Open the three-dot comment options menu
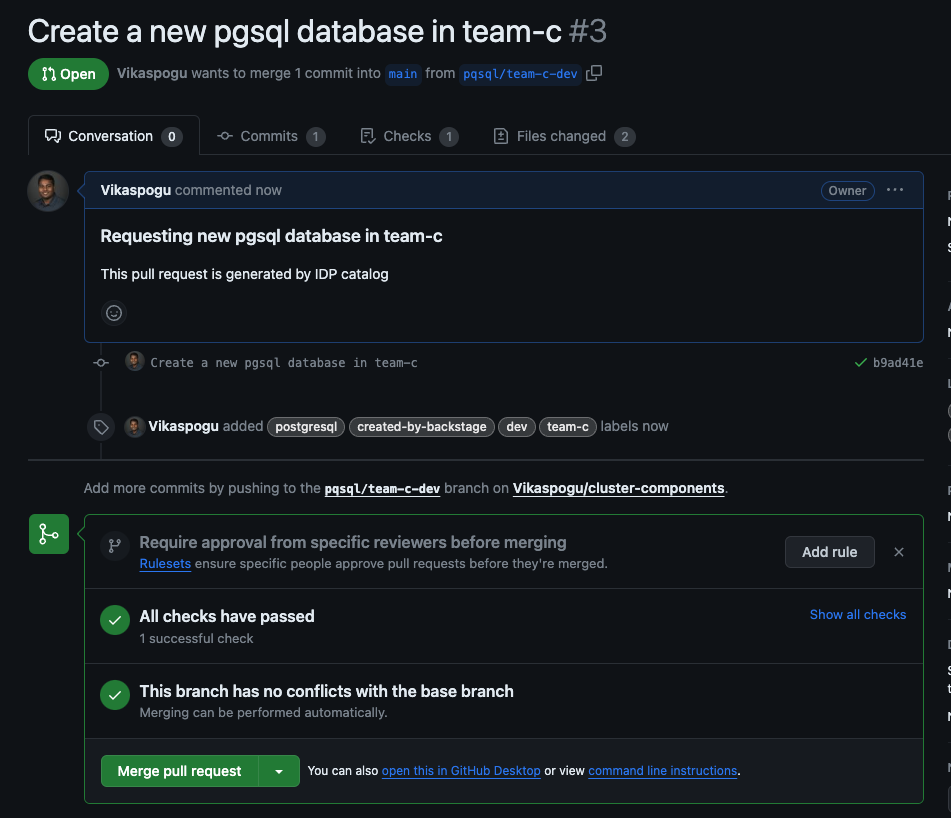This screenshot has height=818, width=951. [x=895, y=190]
